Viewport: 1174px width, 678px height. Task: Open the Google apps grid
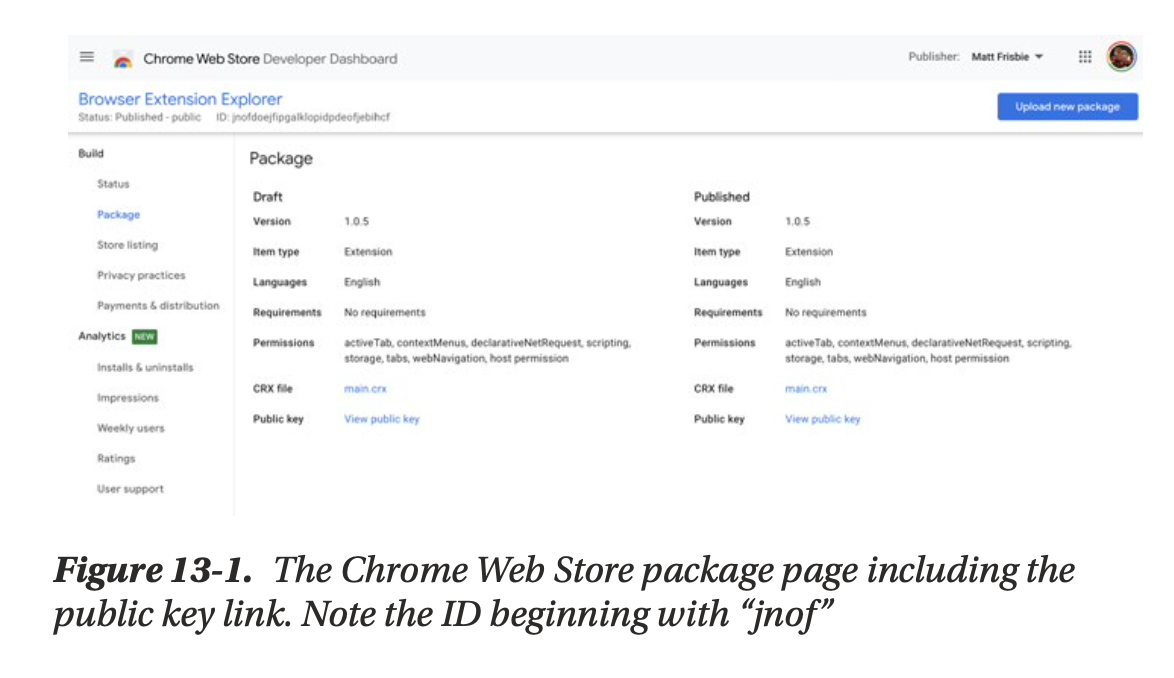[1085, 57]
